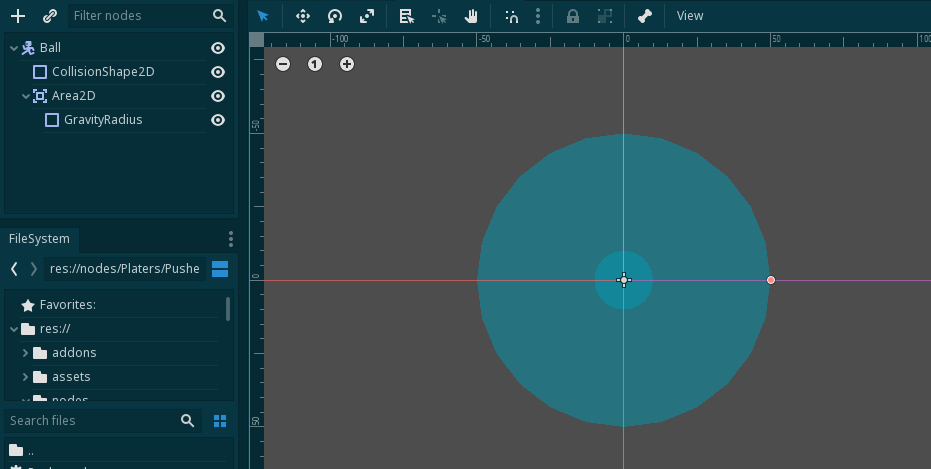931x469 pixels.
Task: Collapse the res:// root folder
Action: pos(14,329)
